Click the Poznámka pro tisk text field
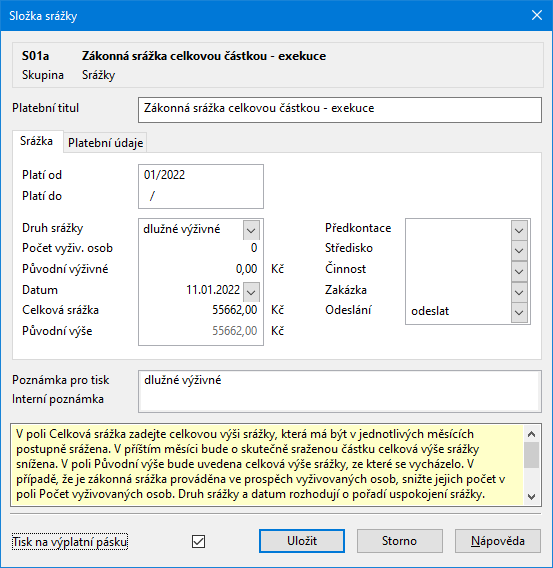553x568 pixels. [x=340, y=380]
